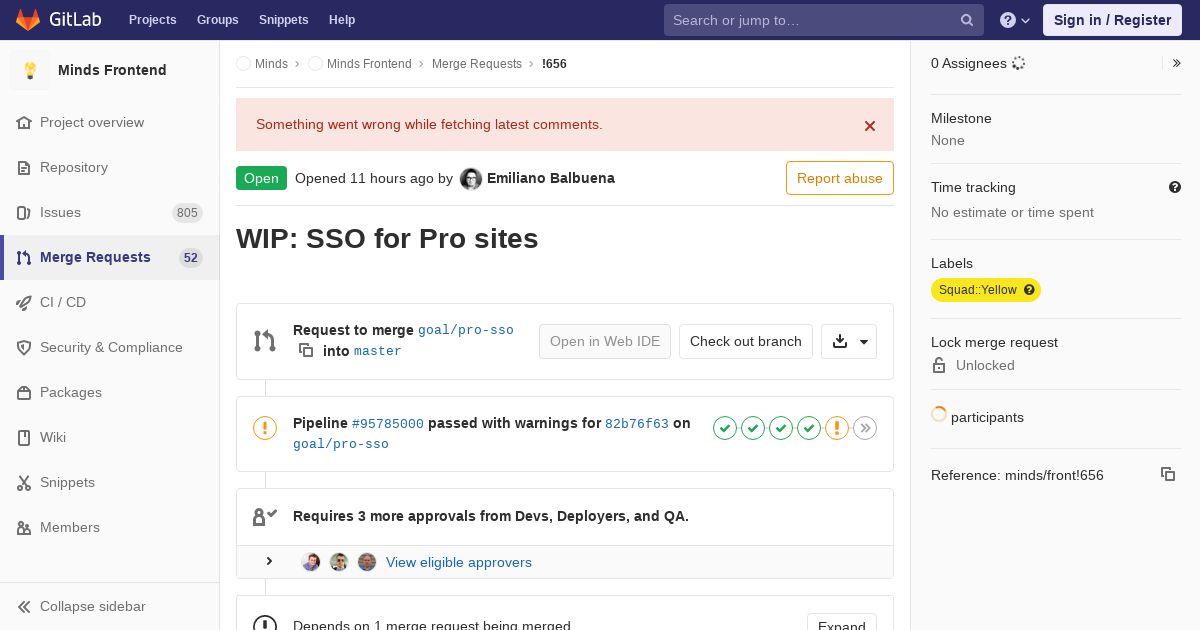Click the Members people icon
Image resolution: width=1200 pixels, height=630 pixels.
[x=24, y=528]
